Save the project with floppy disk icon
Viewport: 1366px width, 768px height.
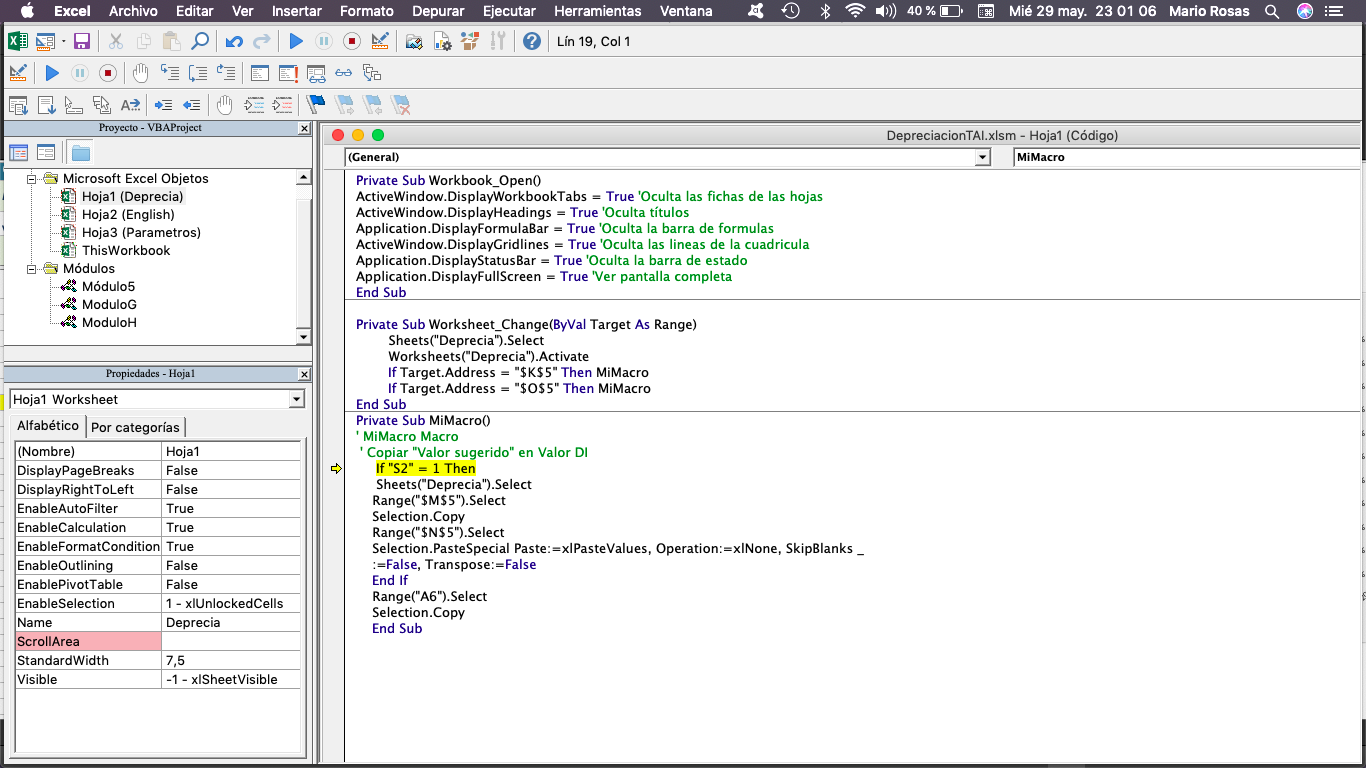click(82, 41)
